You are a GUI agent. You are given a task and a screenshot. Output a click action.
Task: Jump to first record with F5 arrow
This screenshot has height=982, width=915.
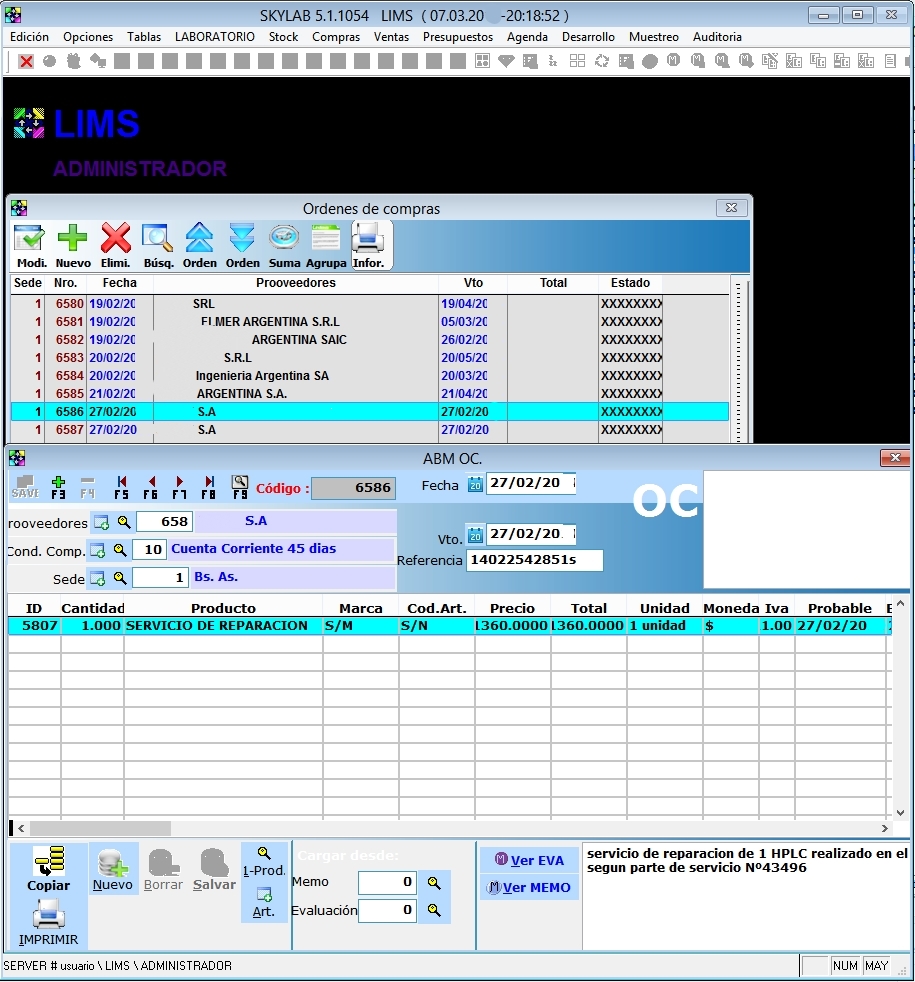pos(121,486)
